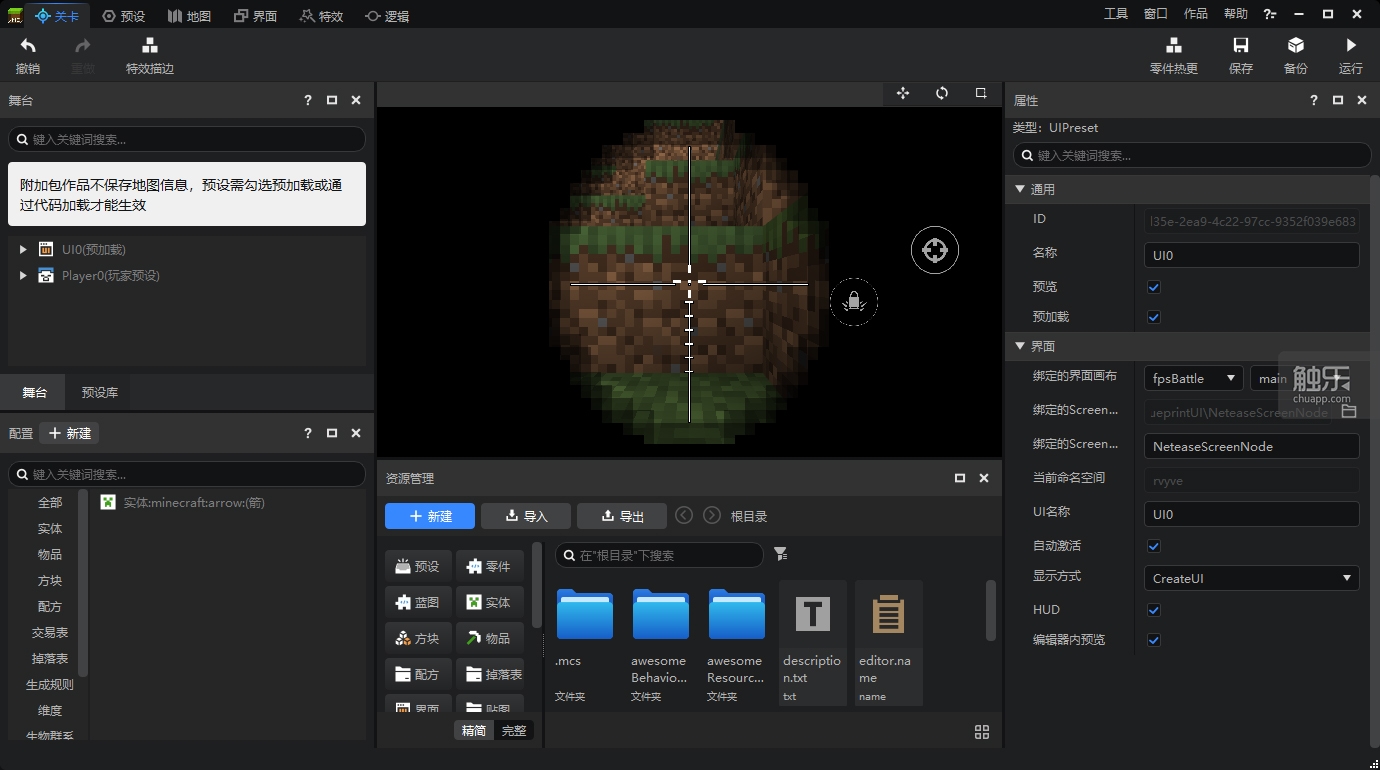This screenshot has width=1380, height=770.
Task: Click the 舞台 keyword search field
Action: (x=187, y=139)
